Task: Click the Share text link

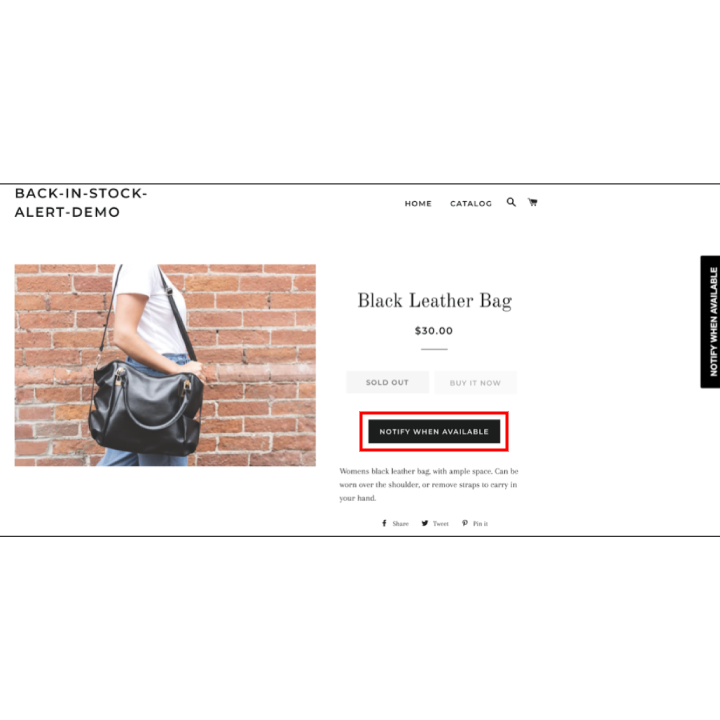Action: tap(400, 523)
